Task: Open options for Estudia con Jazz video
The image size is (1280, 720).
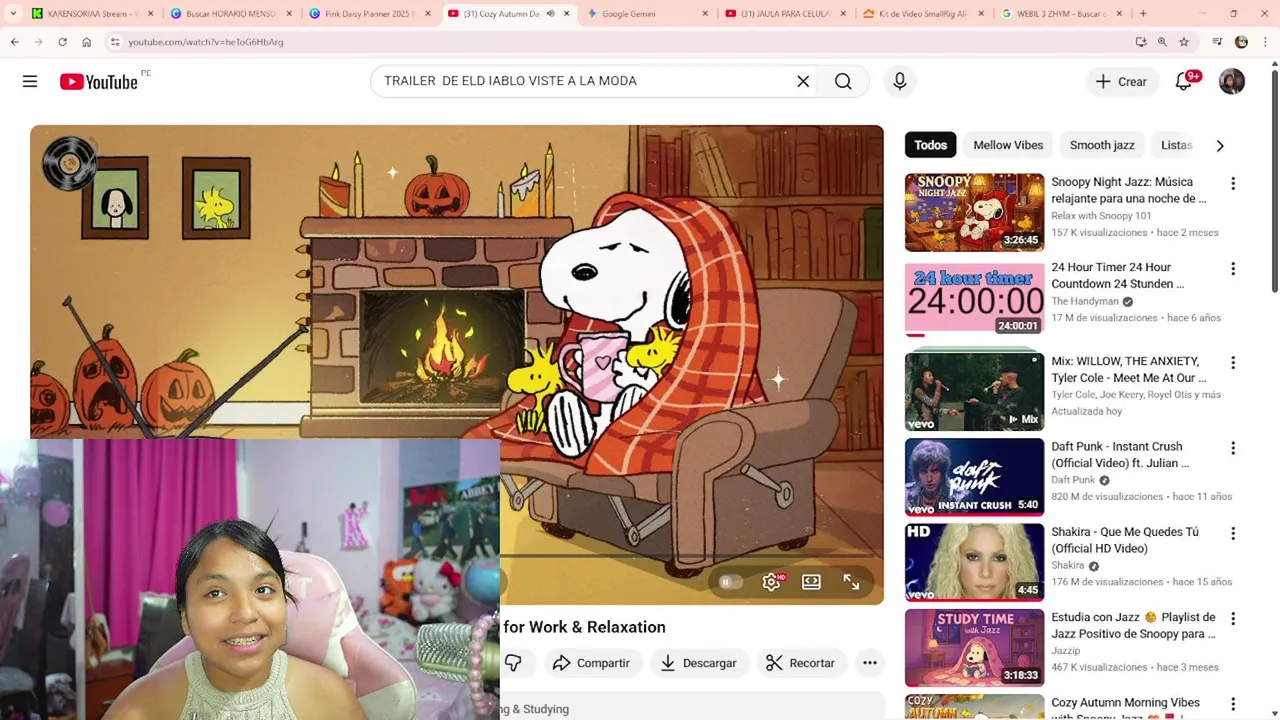Action: pyautogui.click(x=1233, y=619)
